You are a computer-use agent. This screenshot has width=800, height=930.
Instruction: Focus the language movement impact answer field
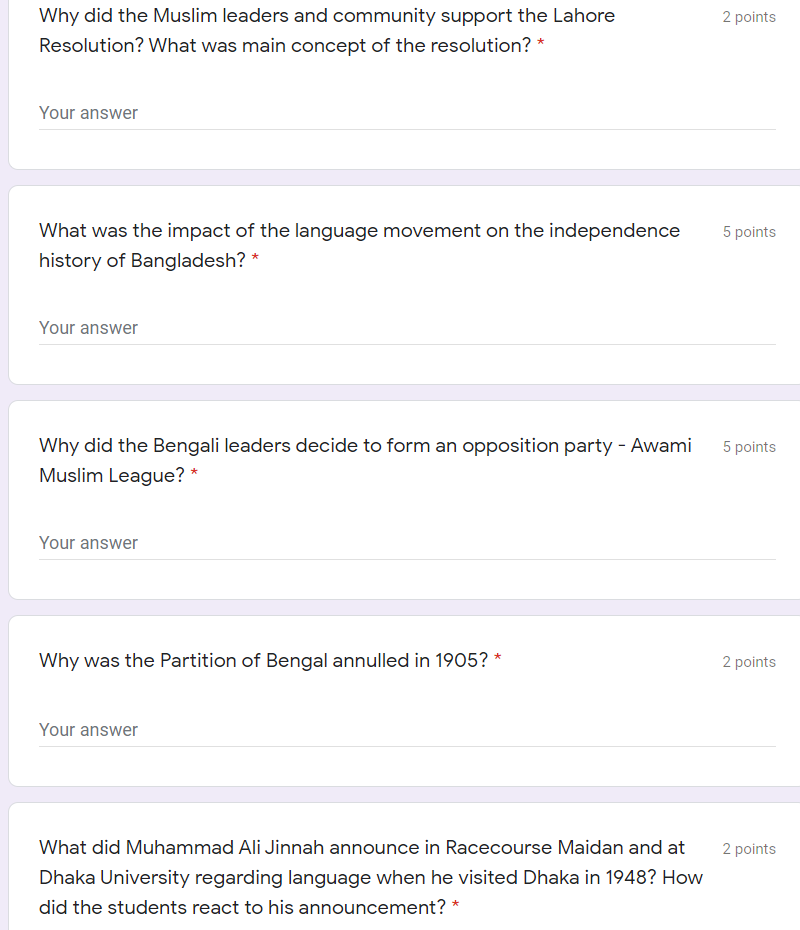coord(407,328)
